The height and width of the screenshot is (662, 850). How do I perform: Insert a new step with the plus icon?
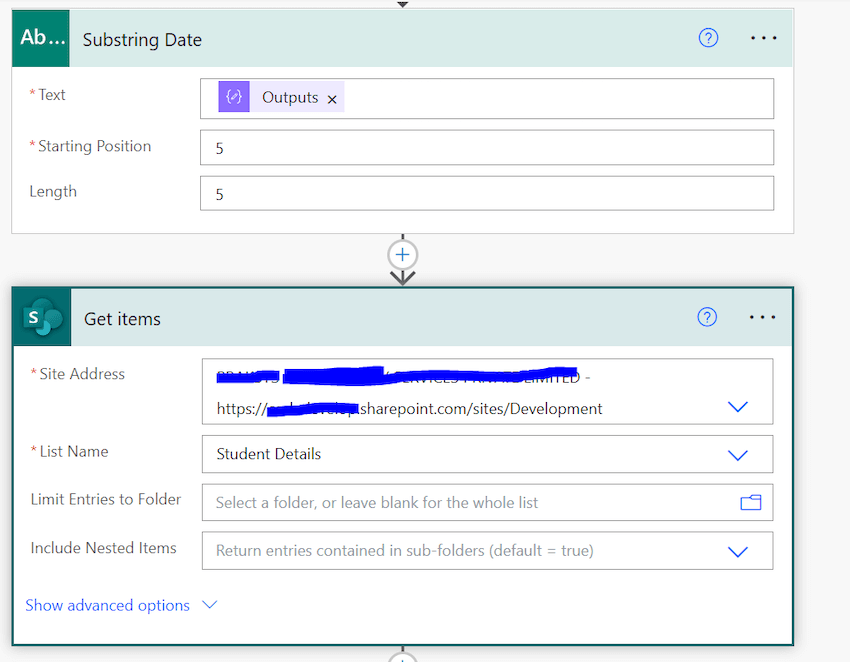point(402,255)
